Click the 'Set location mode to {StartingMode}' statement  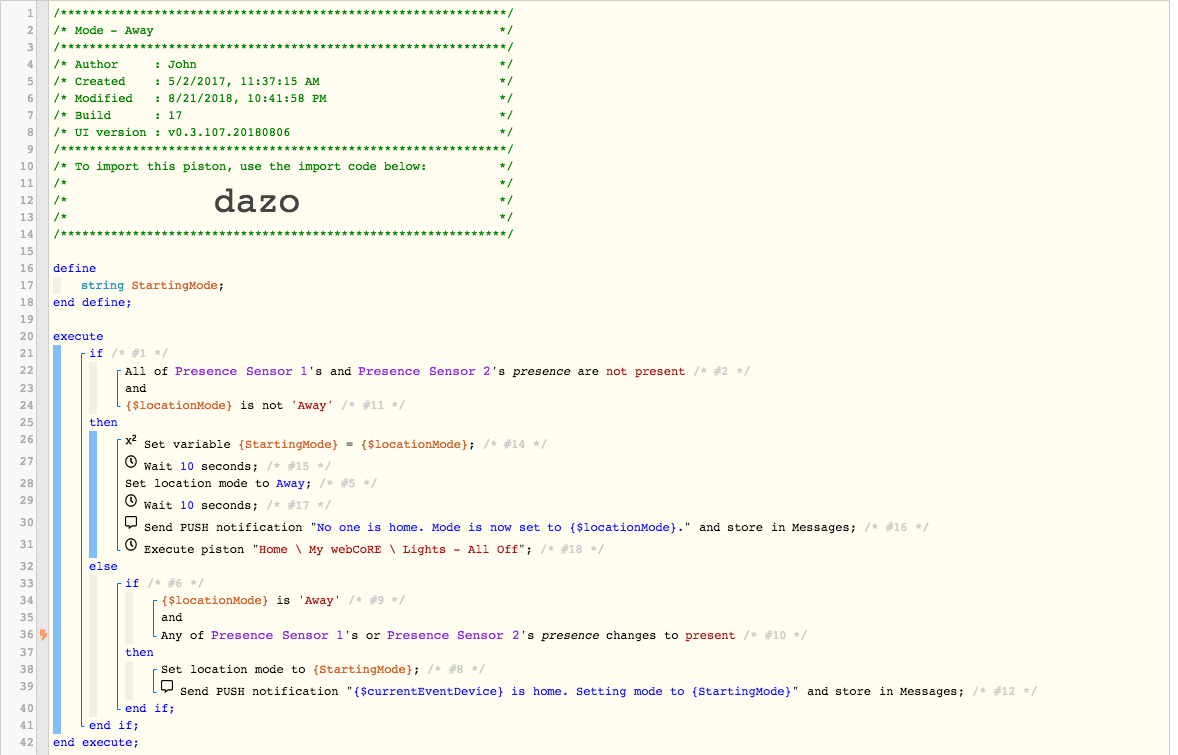[x=290, y=669]
